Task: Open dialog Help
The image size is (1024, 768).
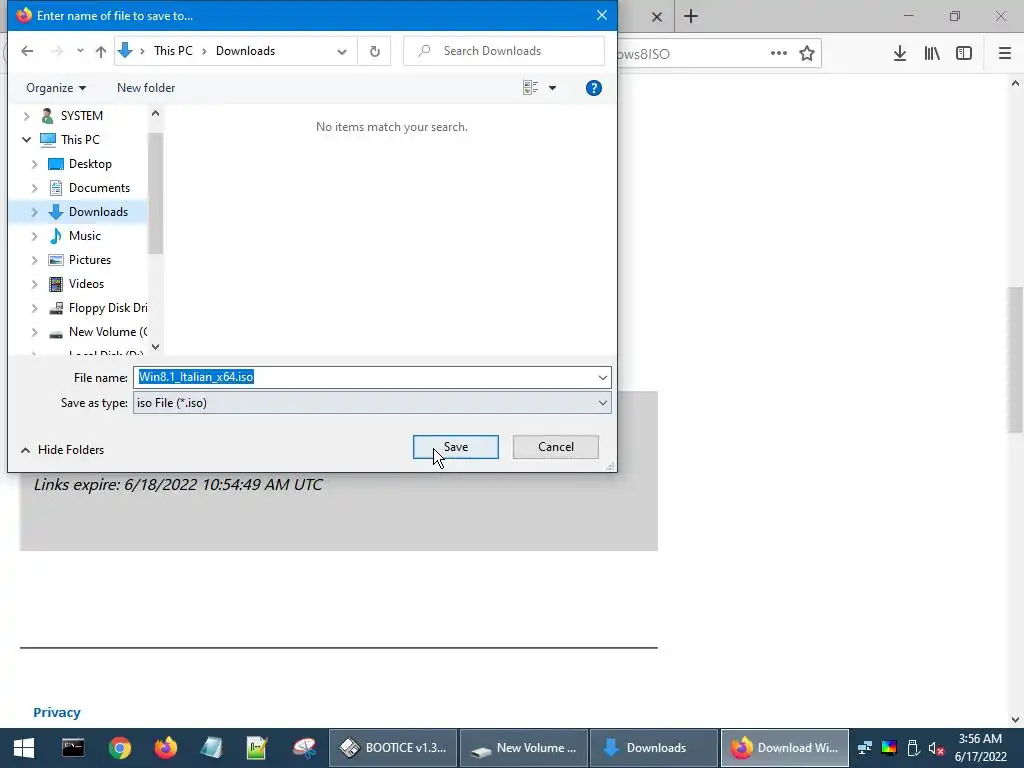Action: (x=594, y=88)
